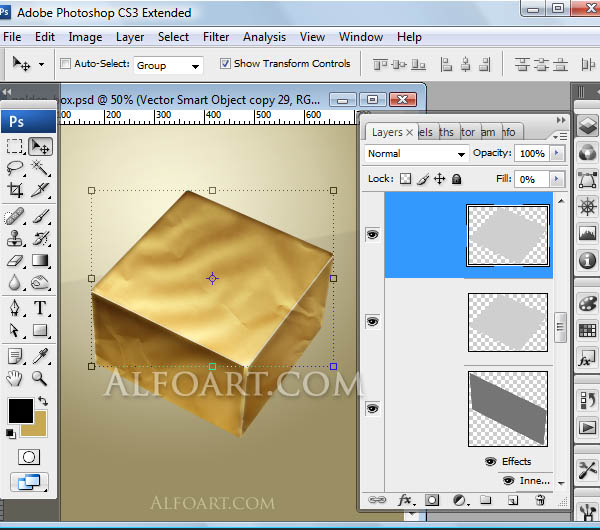Viewport: 600px width, 530px height.
Task: Select the Blur tool
Action: tap(15, 283)
